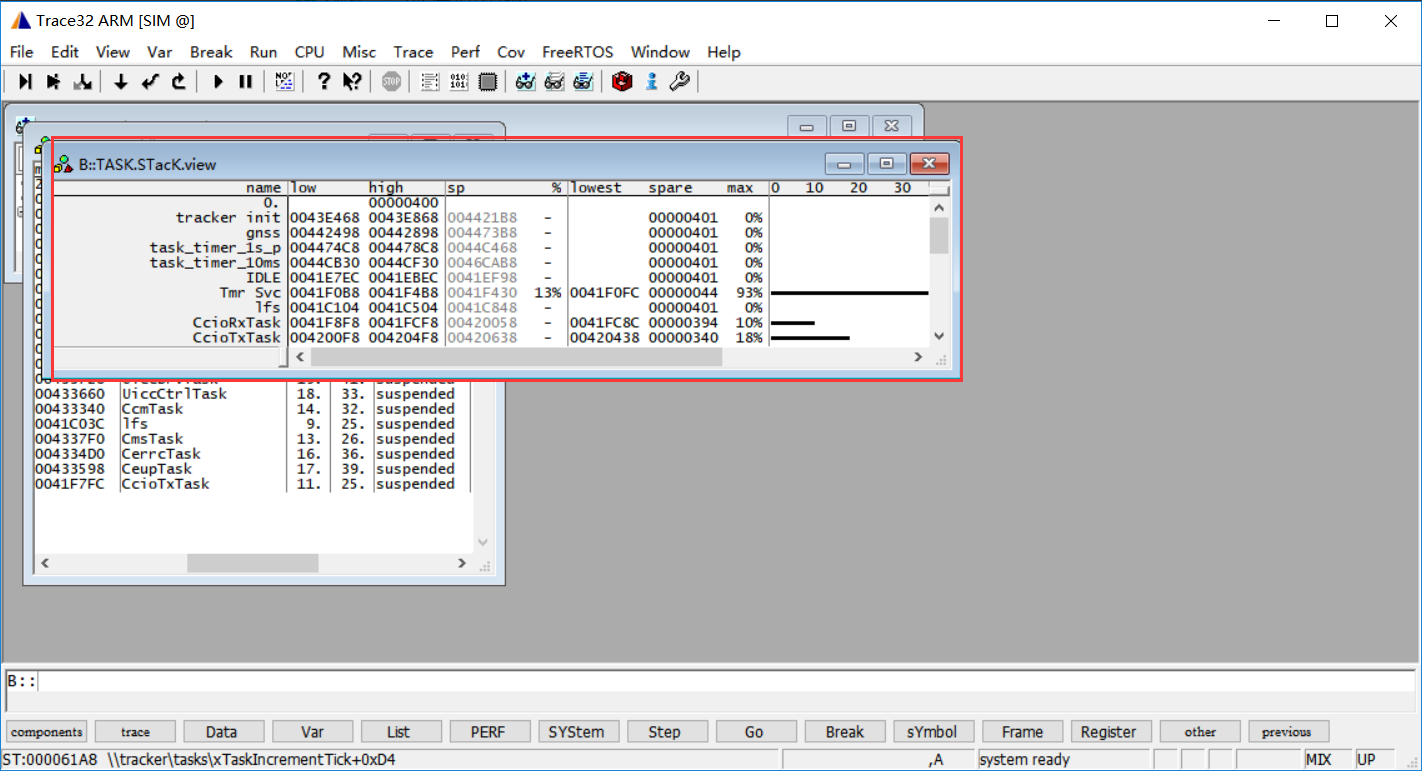Click the 'spare' column header
Viewport: 1422px width, 771px height.
[670, 188]
